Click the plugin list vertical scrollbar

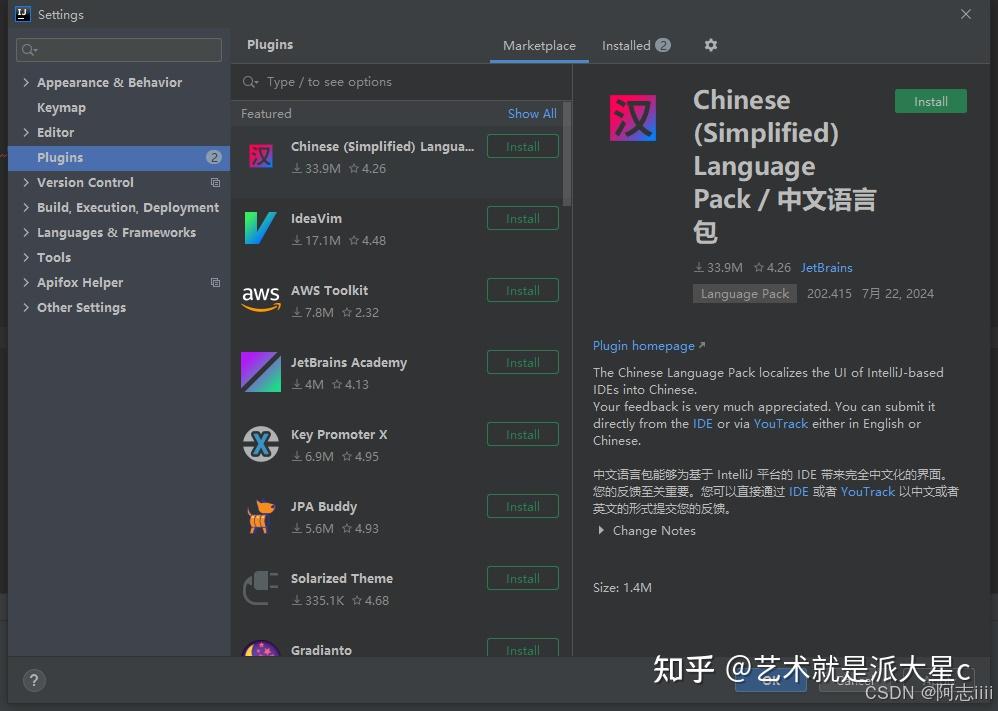566,154
